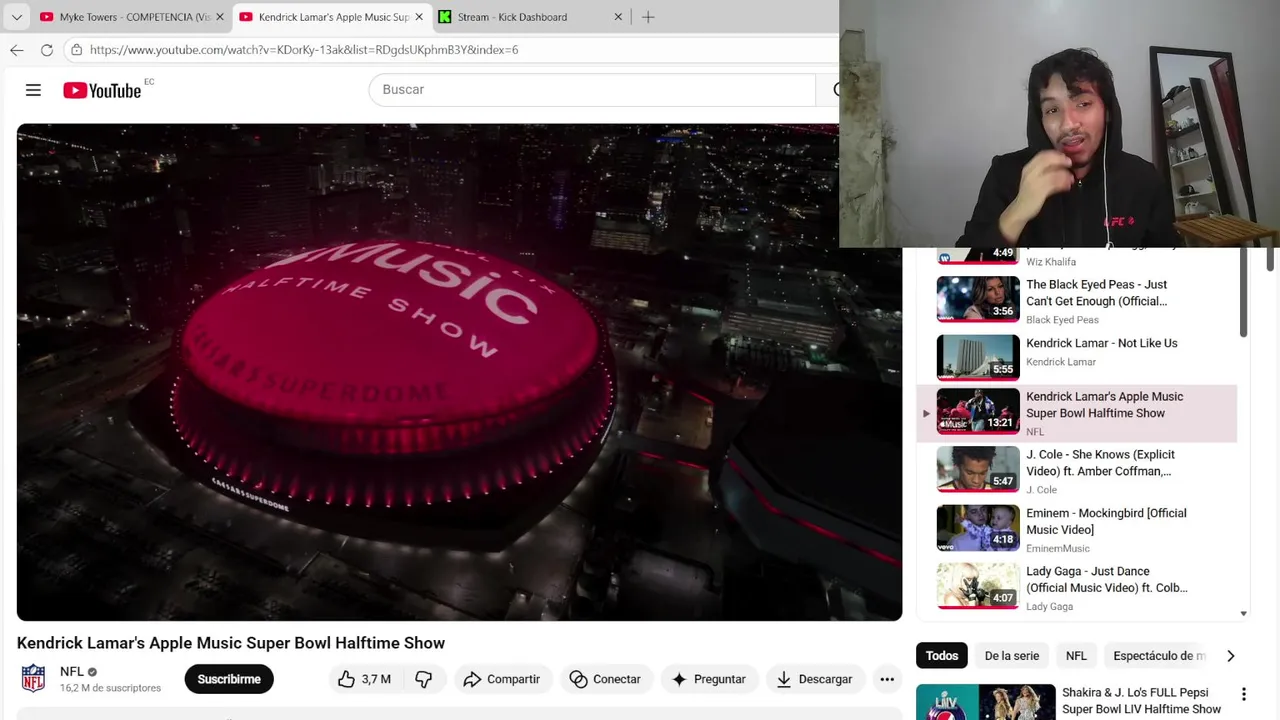Click the 3,7 M like count
The width and height of the screenshot is (1280, 720).
(x=376, y=679)
